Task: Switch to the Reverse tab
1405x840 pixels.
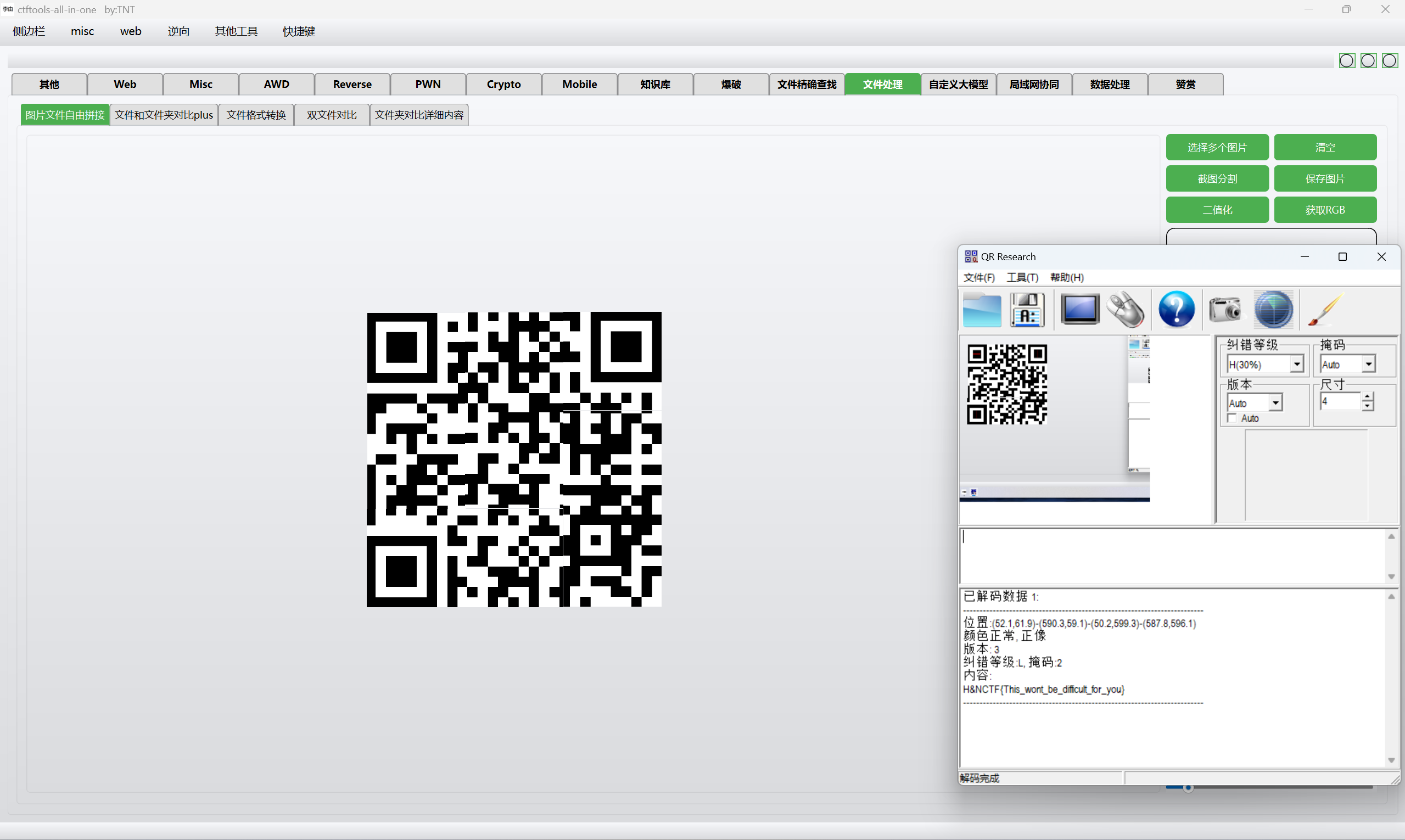Action: pyautogui.click(x=352, y=84)
